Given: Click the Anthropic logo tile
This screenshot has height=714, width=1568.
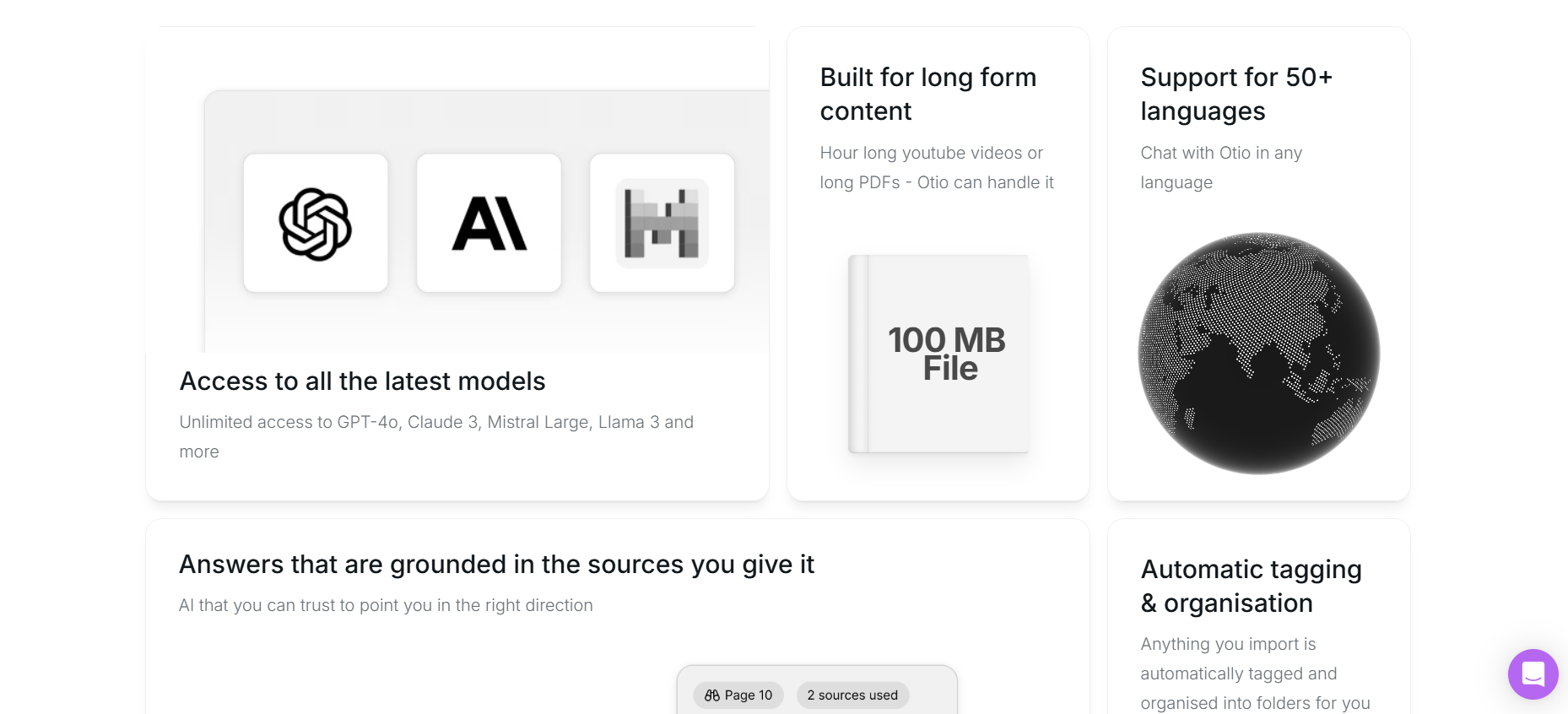Looking at the screenshot, I should click(489, 223).
